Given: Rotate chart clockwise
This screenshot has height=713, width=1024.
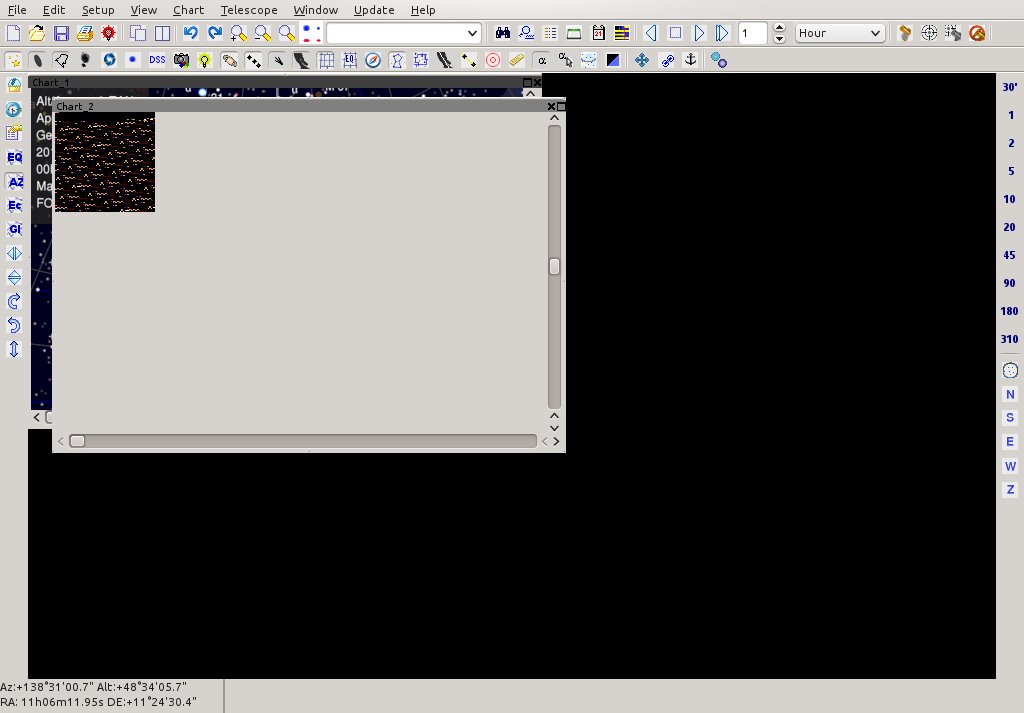Looking at the screenshot, I should click(x=14, y=301).
